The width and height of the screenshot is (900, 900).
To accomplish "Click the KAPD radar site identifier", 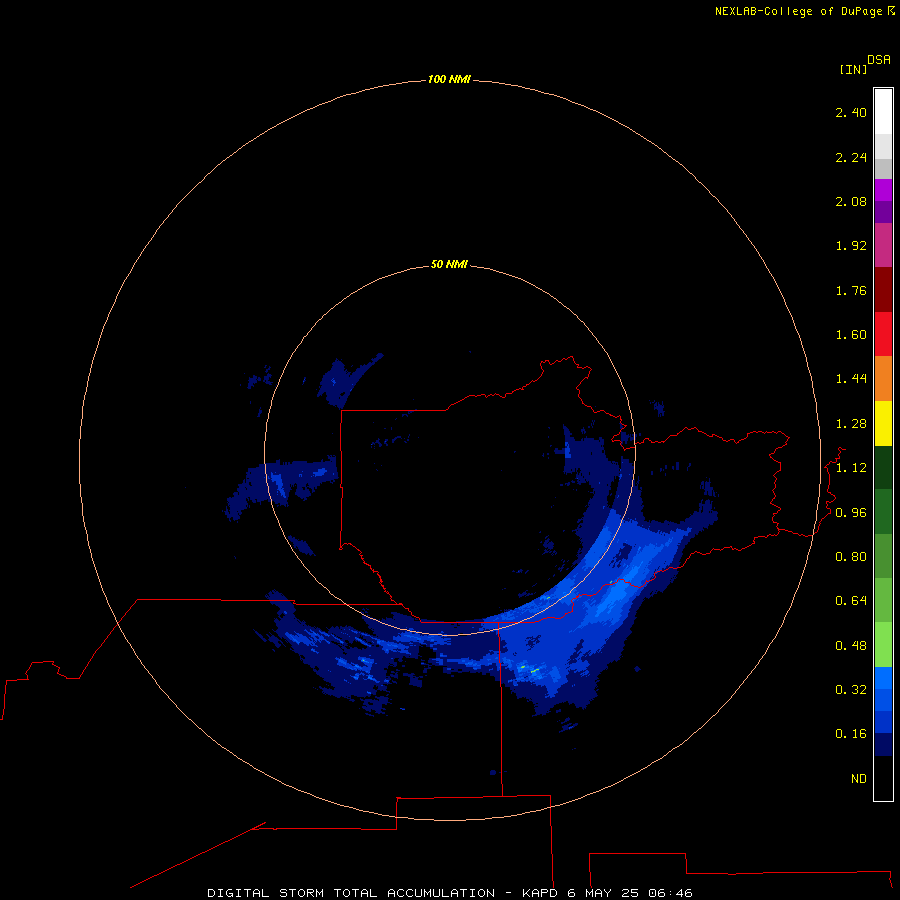I will pyautogui.click(x=540, y=893).
